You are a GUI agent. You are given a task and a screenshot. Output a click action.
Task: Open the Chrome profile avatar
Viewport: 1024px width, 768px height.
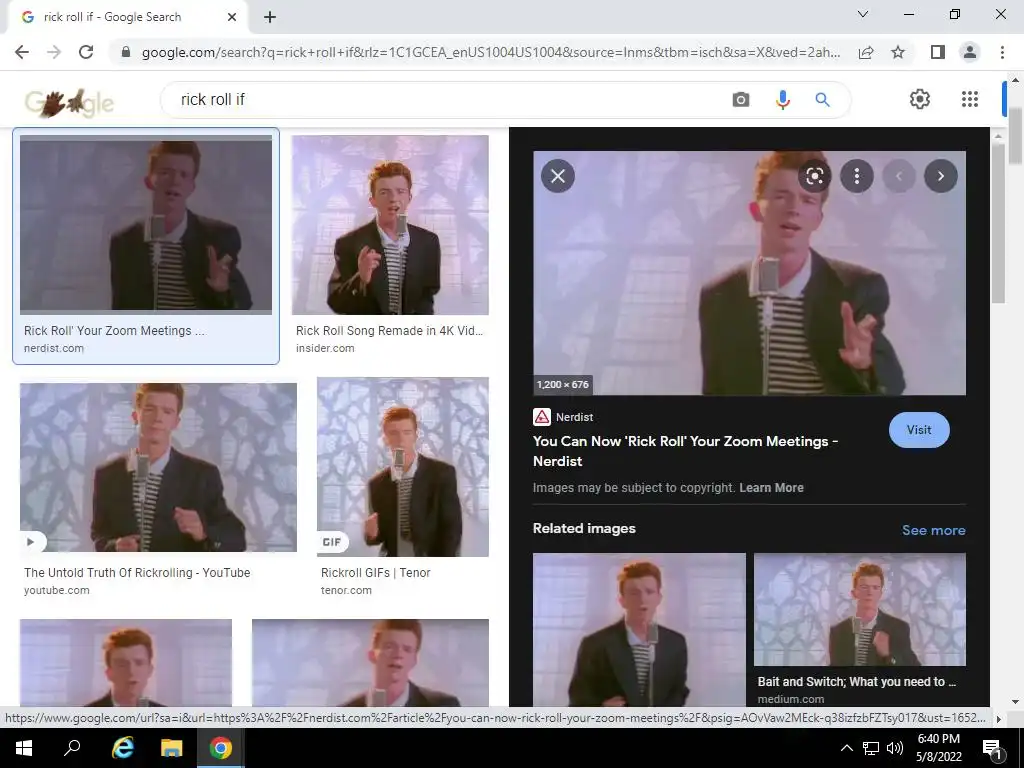point(970,52)
